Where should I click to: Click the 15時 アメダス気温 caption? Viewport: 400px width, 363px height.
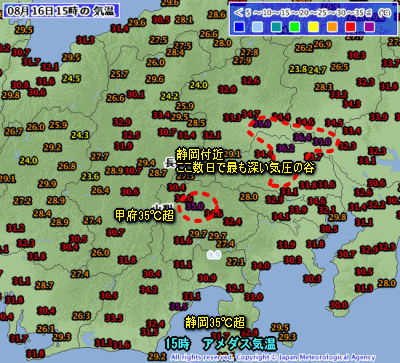pyautogui.click(x=220, y=344)
